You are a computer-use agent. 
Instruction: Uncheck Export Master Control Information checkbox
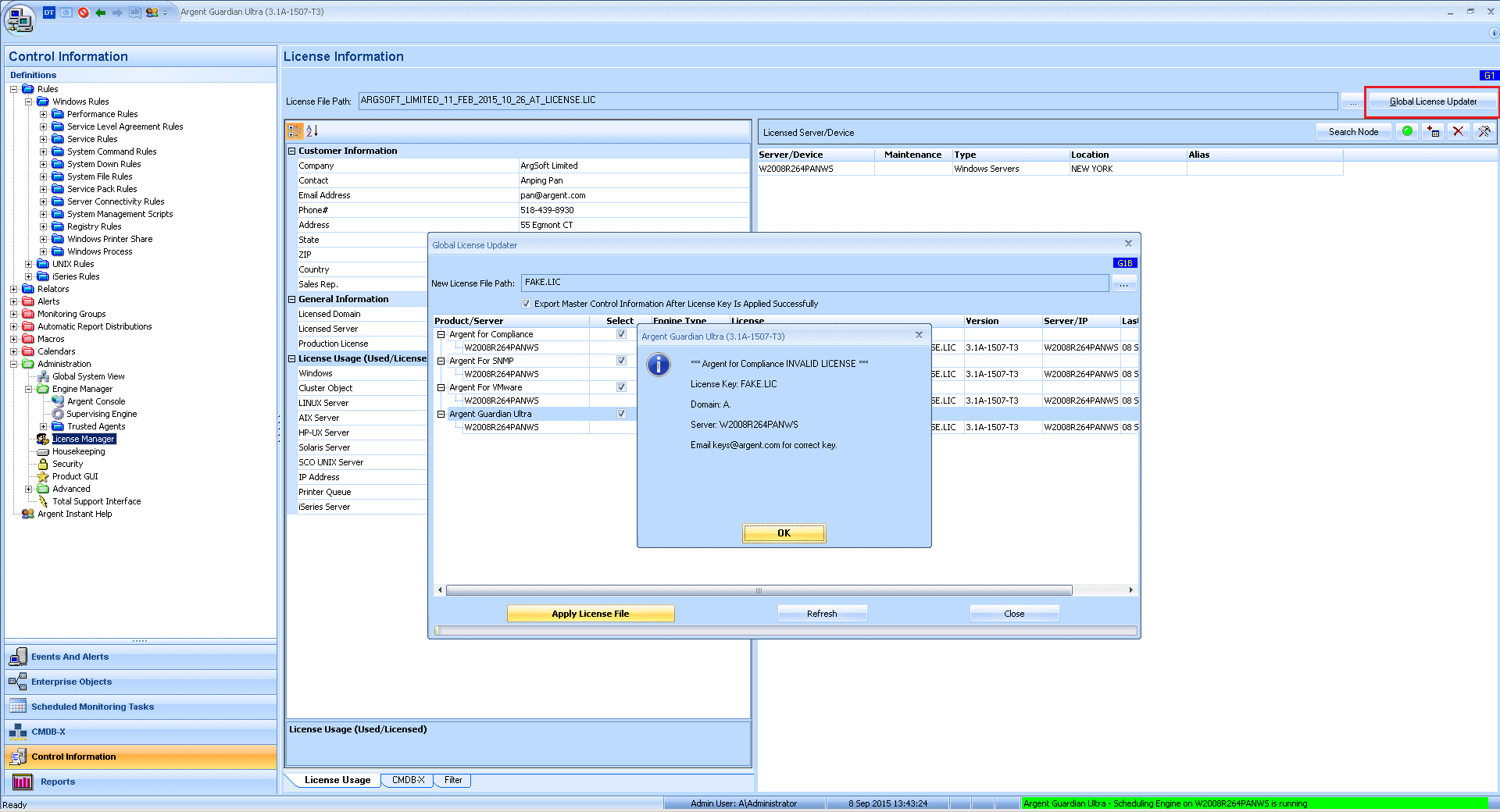(x=526, y=304)
